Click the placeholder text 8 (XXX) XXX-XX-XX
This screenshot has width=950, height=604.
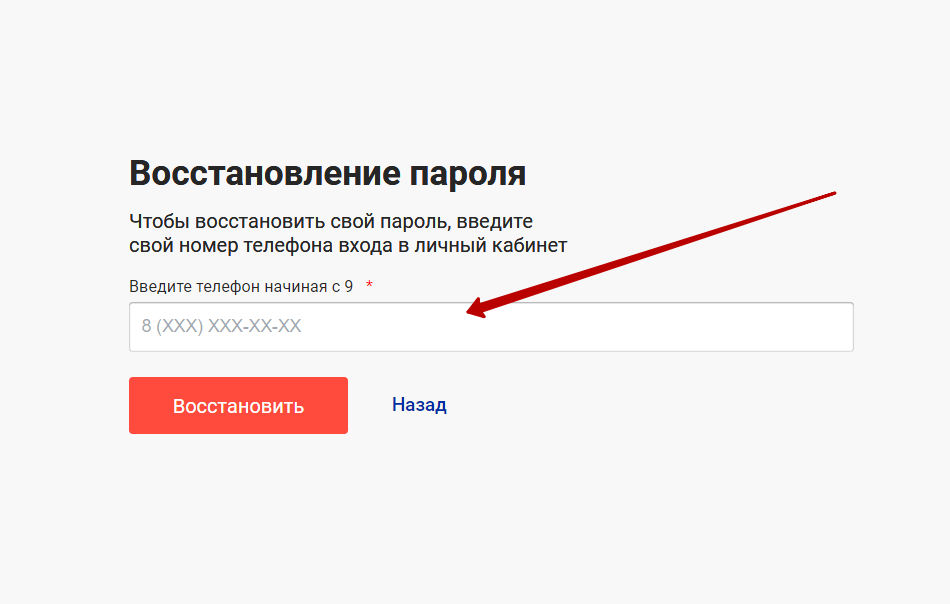pos(221,327)
